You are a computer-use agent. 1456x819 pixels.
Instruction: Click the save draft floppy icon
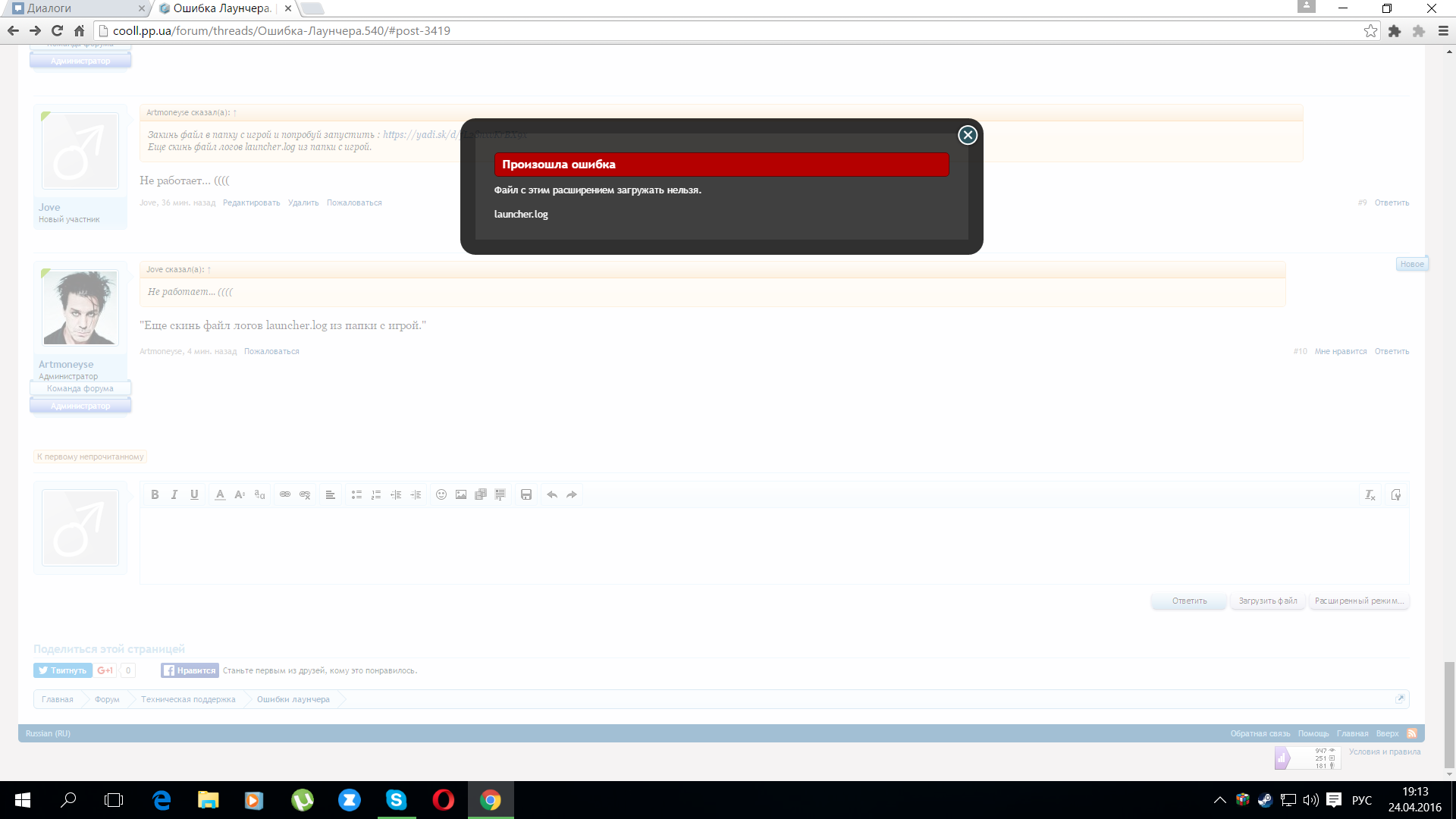526,494
